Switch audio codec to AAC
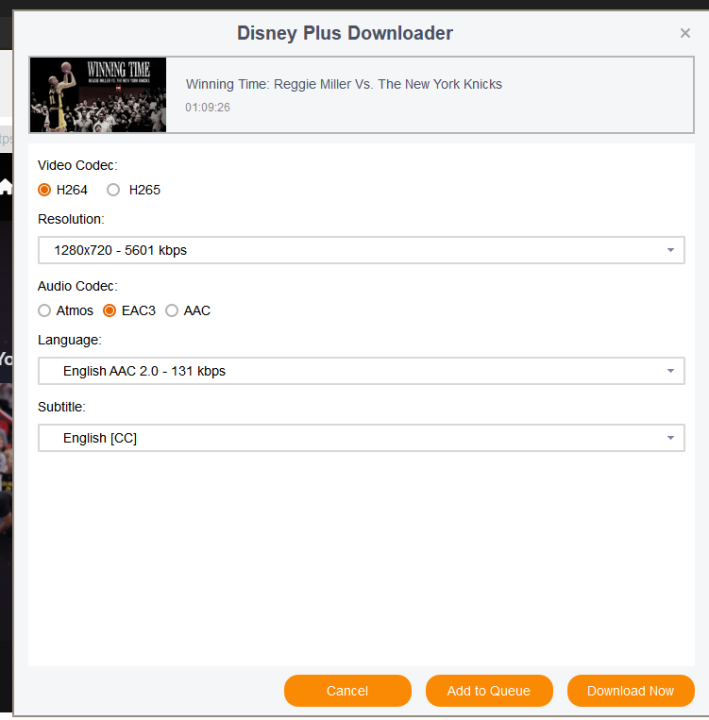709x720 pixels. click(x=172, y=311)
